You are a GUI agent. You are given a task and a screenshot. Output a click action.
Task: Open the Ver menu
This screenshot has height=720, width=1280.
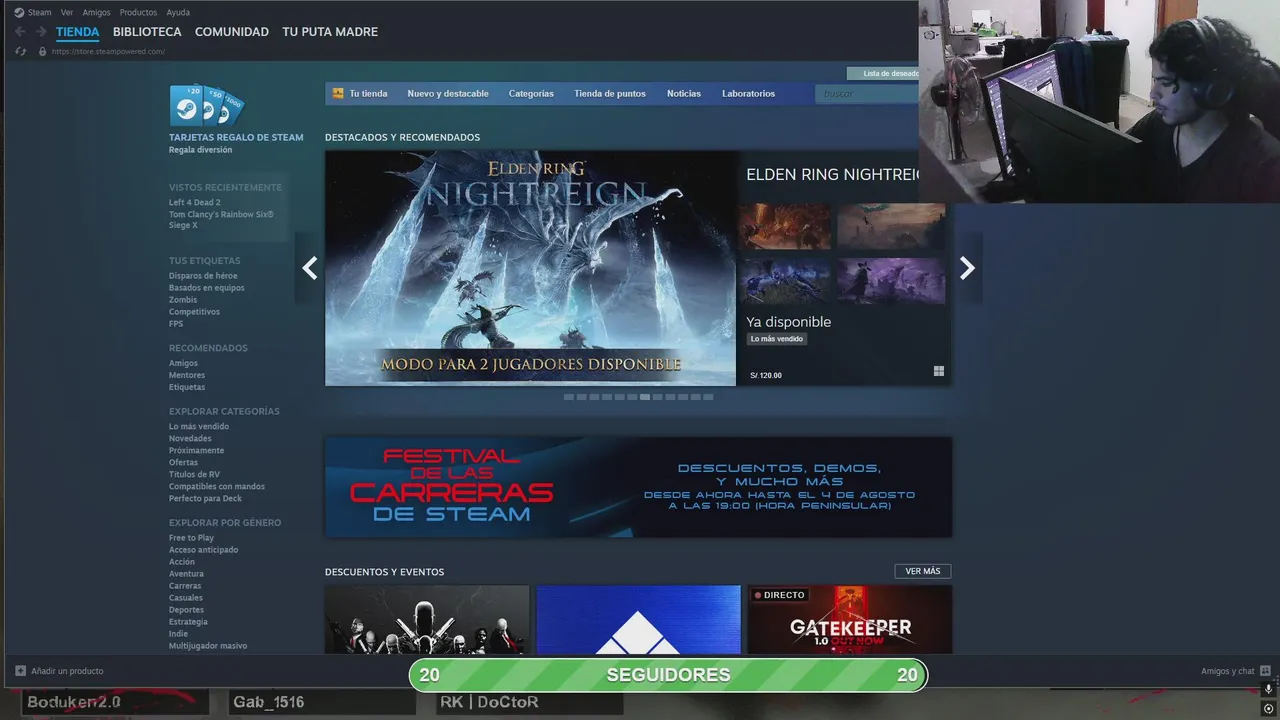coord(67,12)
